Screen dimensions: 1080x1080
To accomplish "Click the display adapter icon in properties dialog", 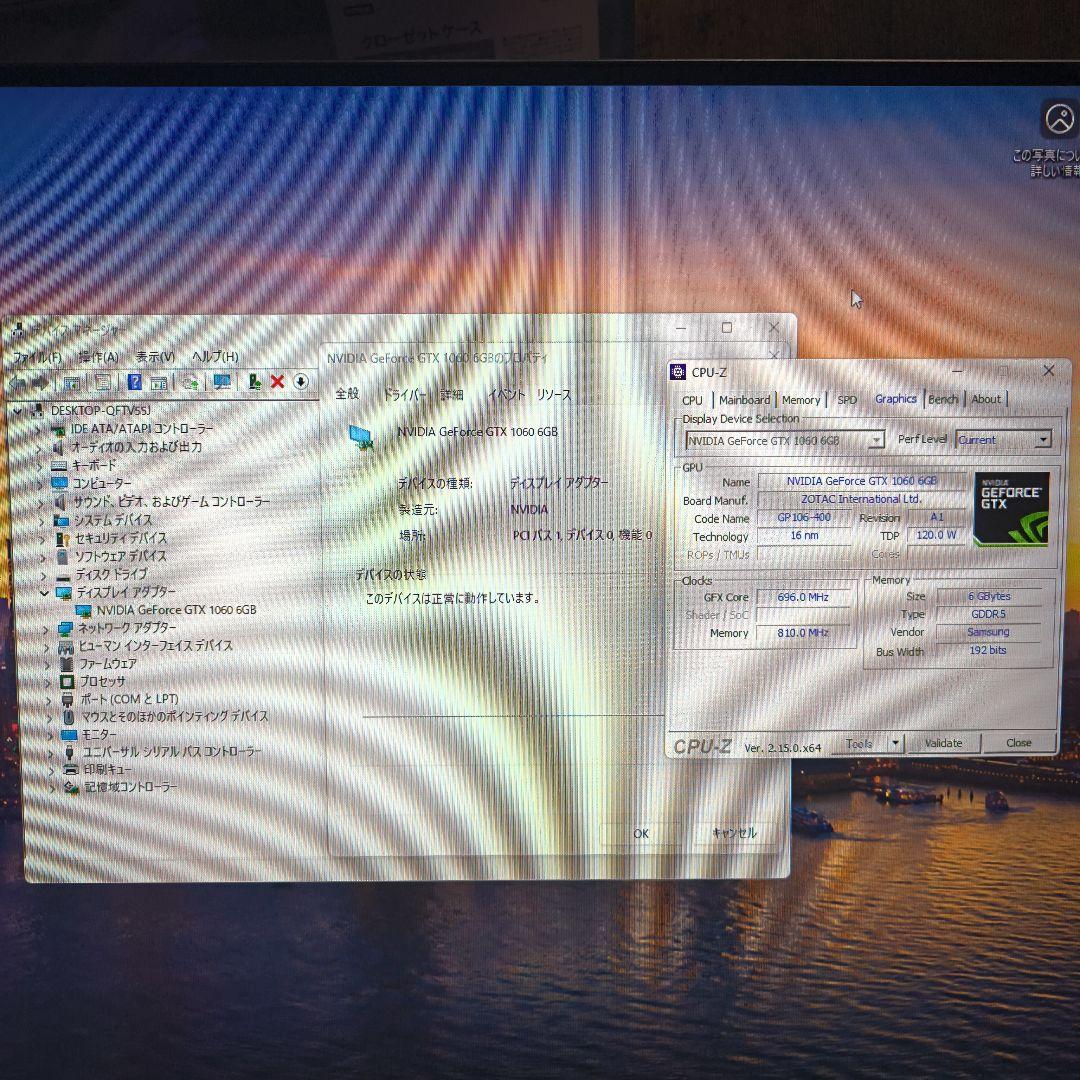I will (x=362, y=438).
